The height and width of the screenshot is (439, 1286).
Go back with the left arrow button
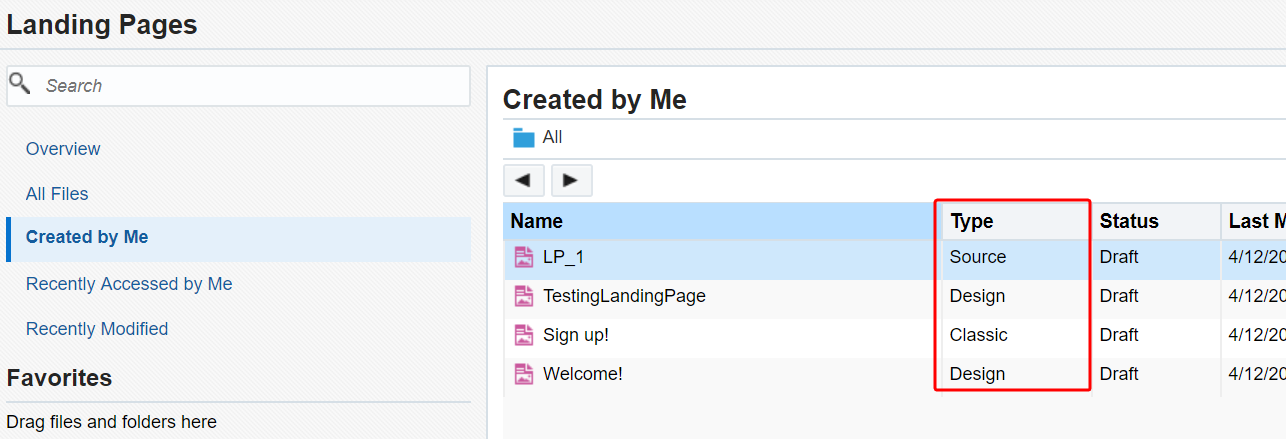[524, 180]
